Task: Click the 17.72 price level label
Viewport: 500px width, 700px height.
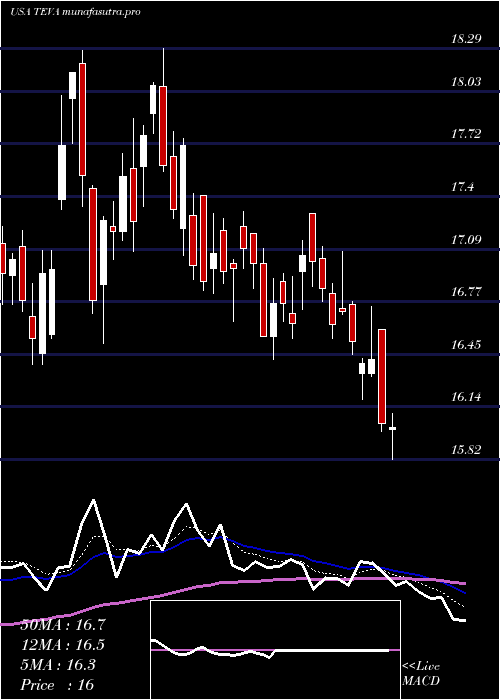Action: (466, 133)
